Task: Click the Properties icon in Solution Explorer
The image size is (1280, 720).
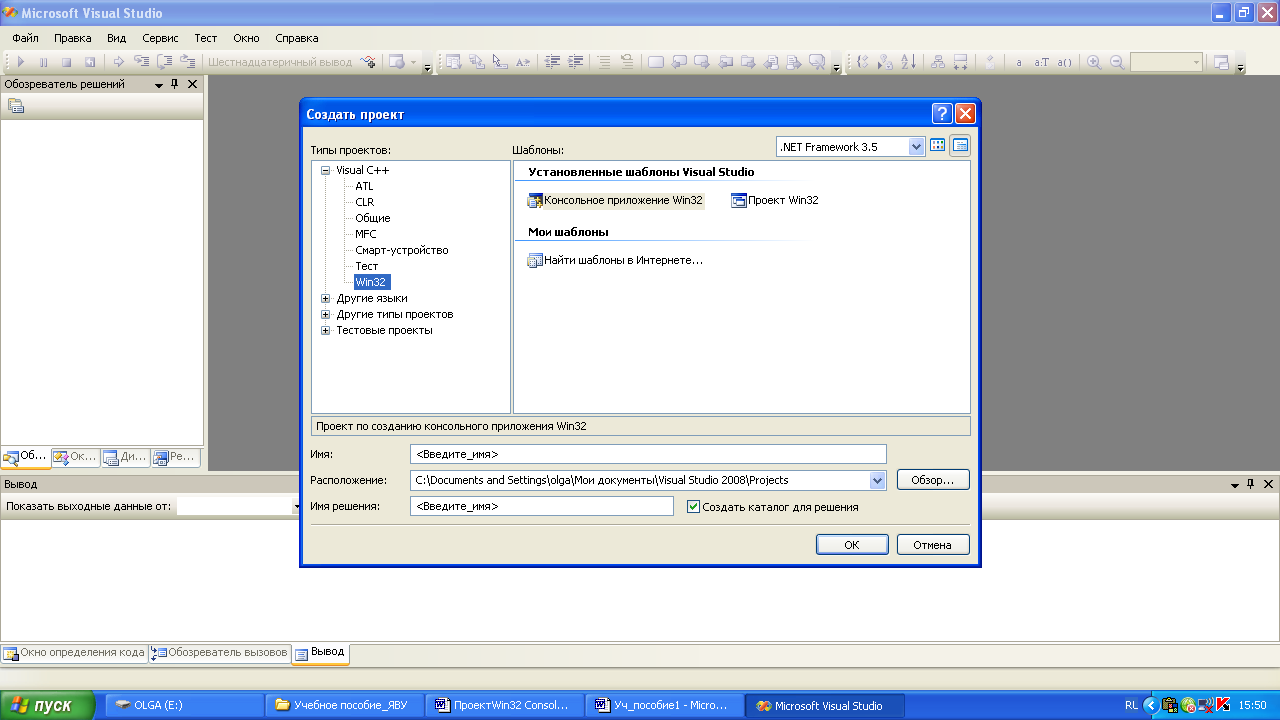Action: 16,106
